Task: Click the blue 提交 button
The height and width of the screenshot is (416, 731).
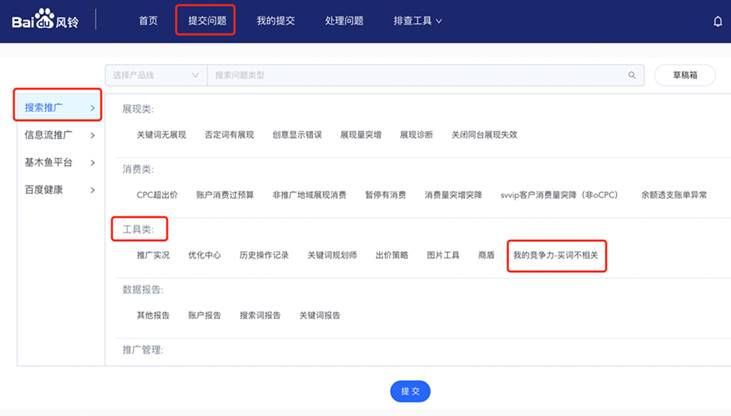Action: click(410, 391)
